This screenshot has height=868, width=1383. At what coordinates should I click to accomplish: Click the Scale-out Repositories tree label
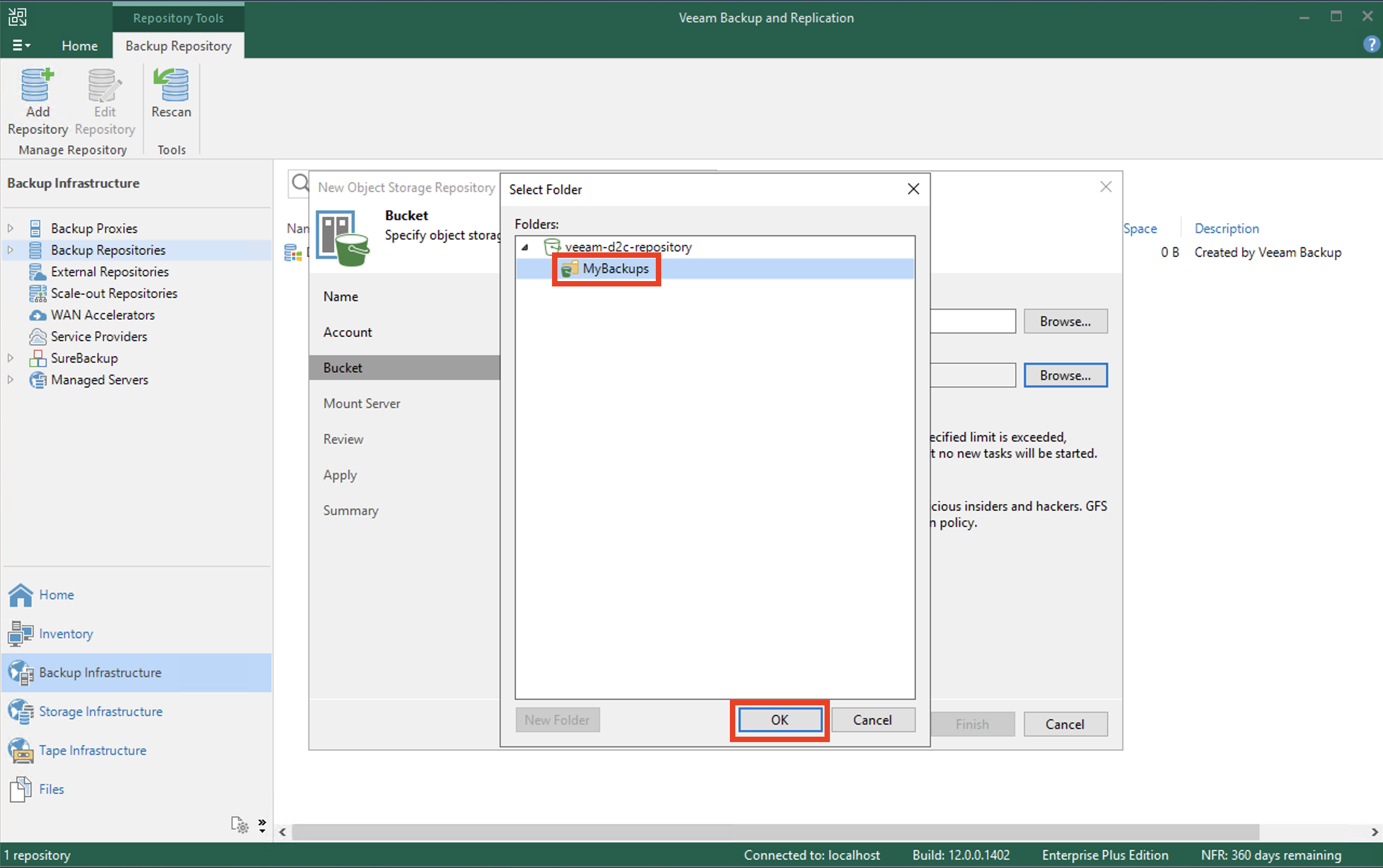point(114,293)
